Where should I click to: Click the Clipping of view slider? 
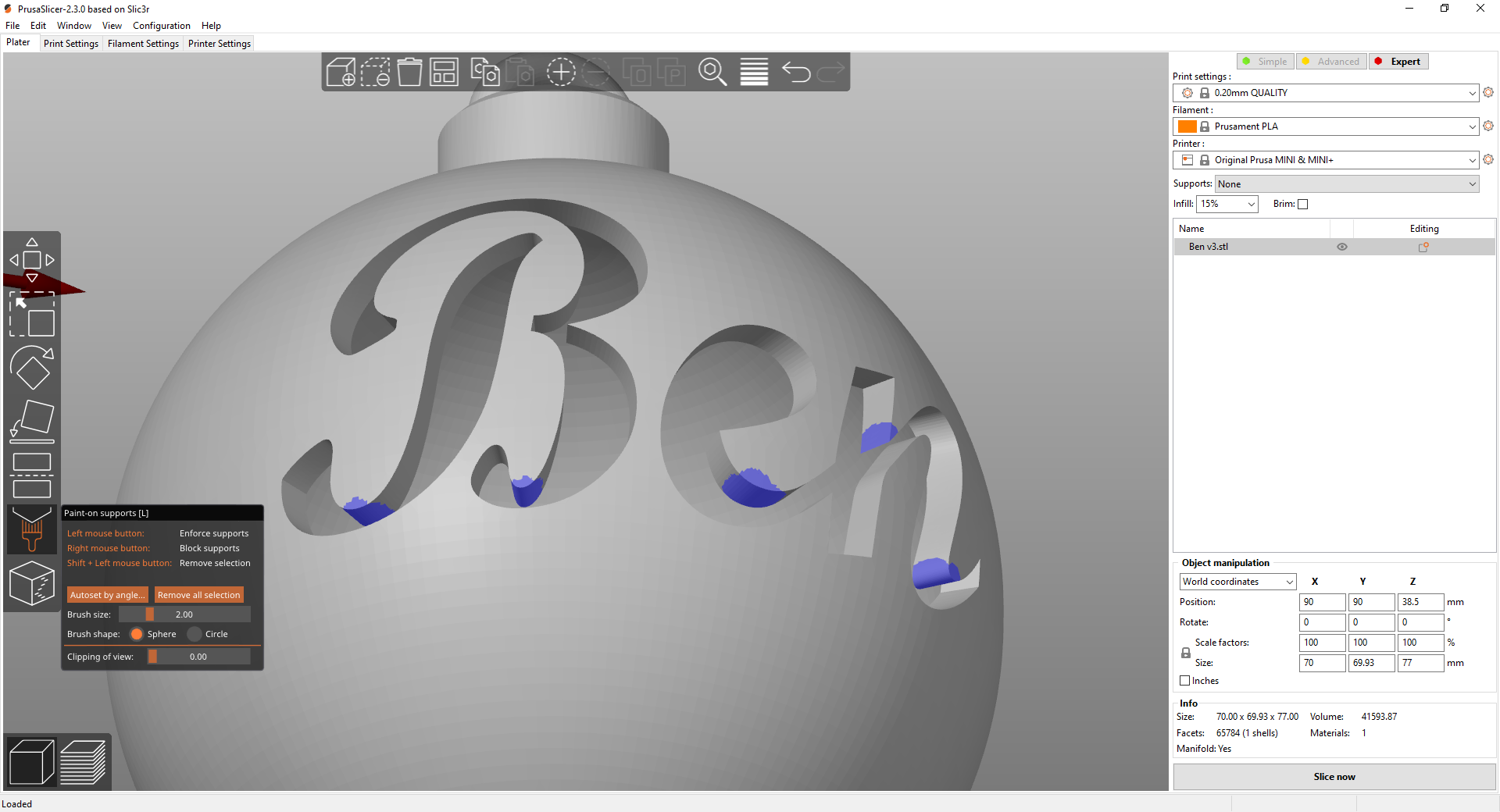pyautogui.click(x=198, y=657)
